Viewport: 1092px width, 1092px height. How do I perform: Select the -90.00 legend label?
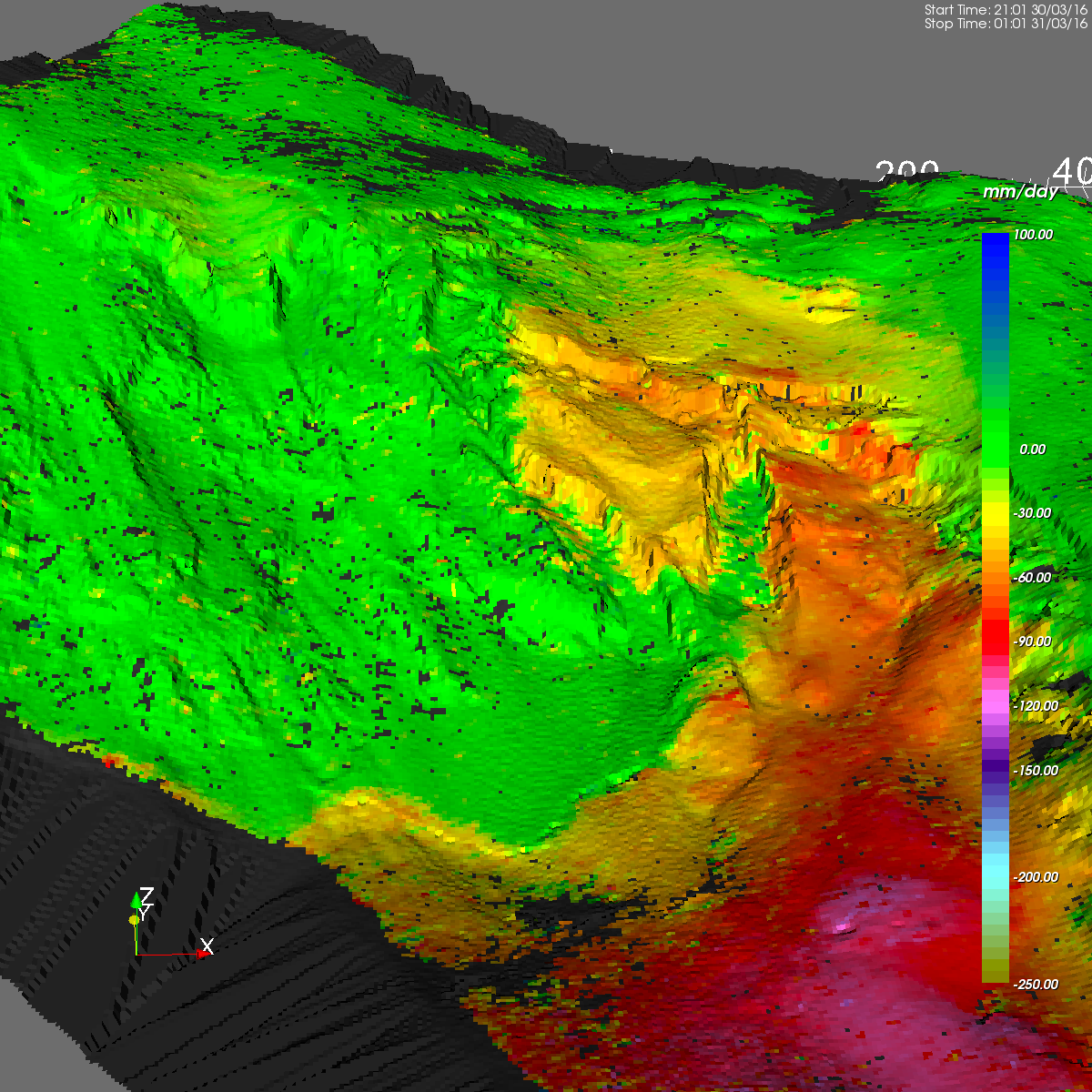click(1031, 642)
